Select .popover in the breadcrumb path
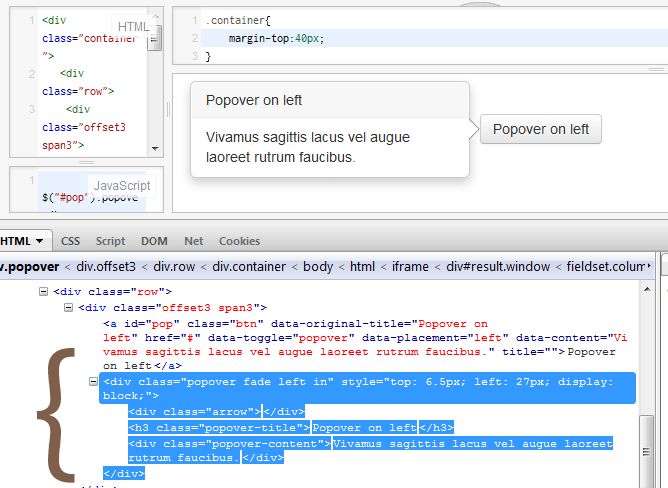The width and height of the screenshot is (668, 488). [29, 267]
